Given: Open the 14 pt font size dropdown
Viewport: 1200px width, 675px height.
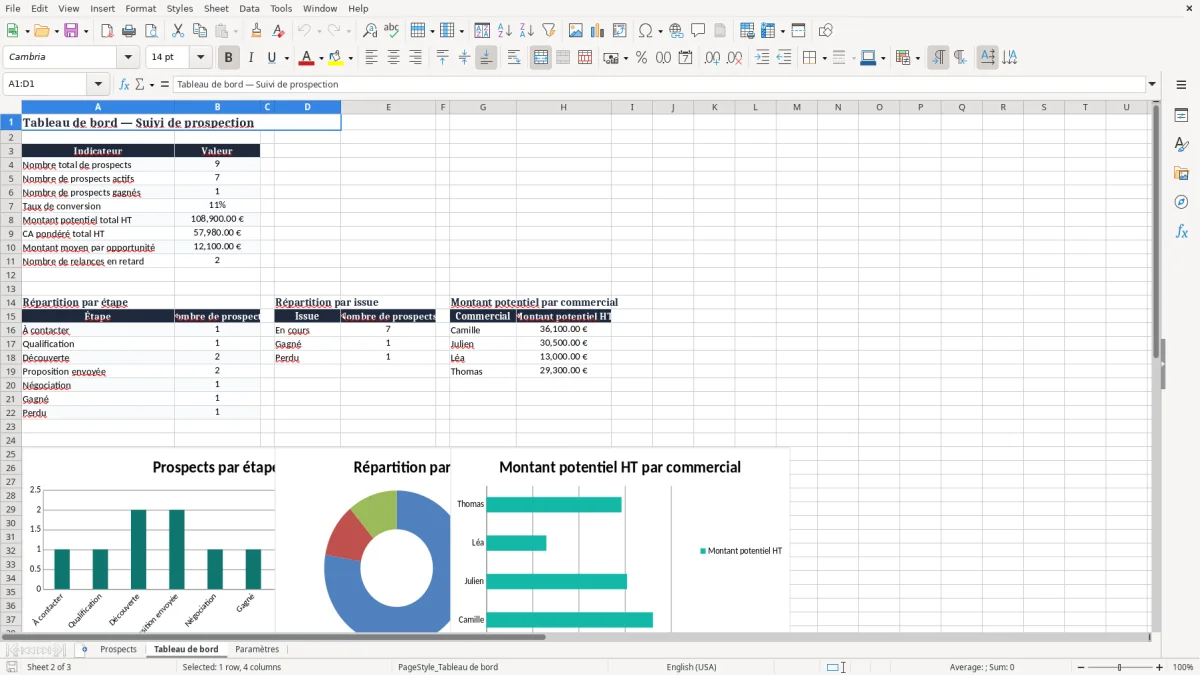Looking at the screenshot, I should click(201, 58).
